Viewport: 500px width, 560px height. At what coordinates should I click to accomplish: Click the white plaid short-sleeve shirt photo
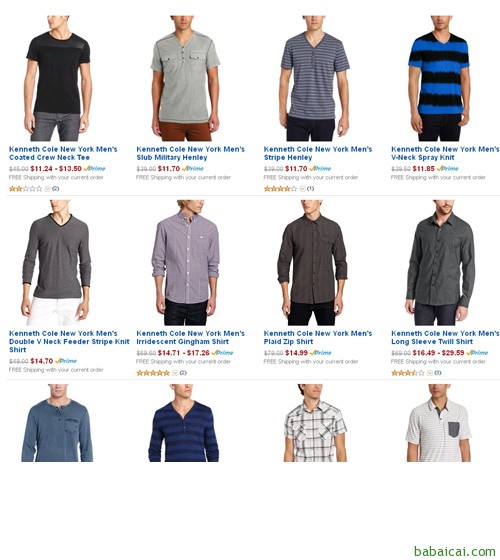(315, 423)
